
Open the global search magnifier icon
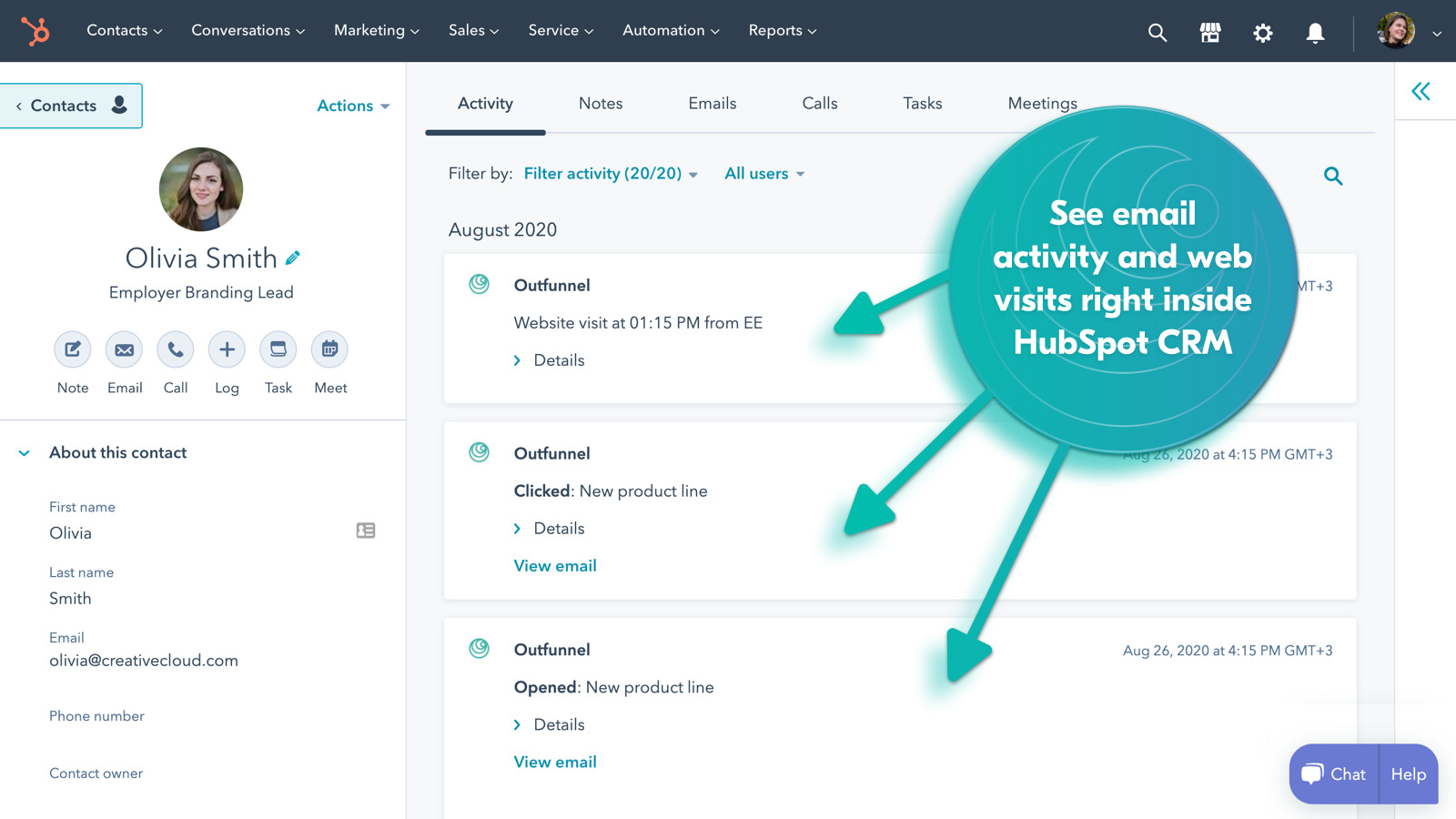[1157, 33]
